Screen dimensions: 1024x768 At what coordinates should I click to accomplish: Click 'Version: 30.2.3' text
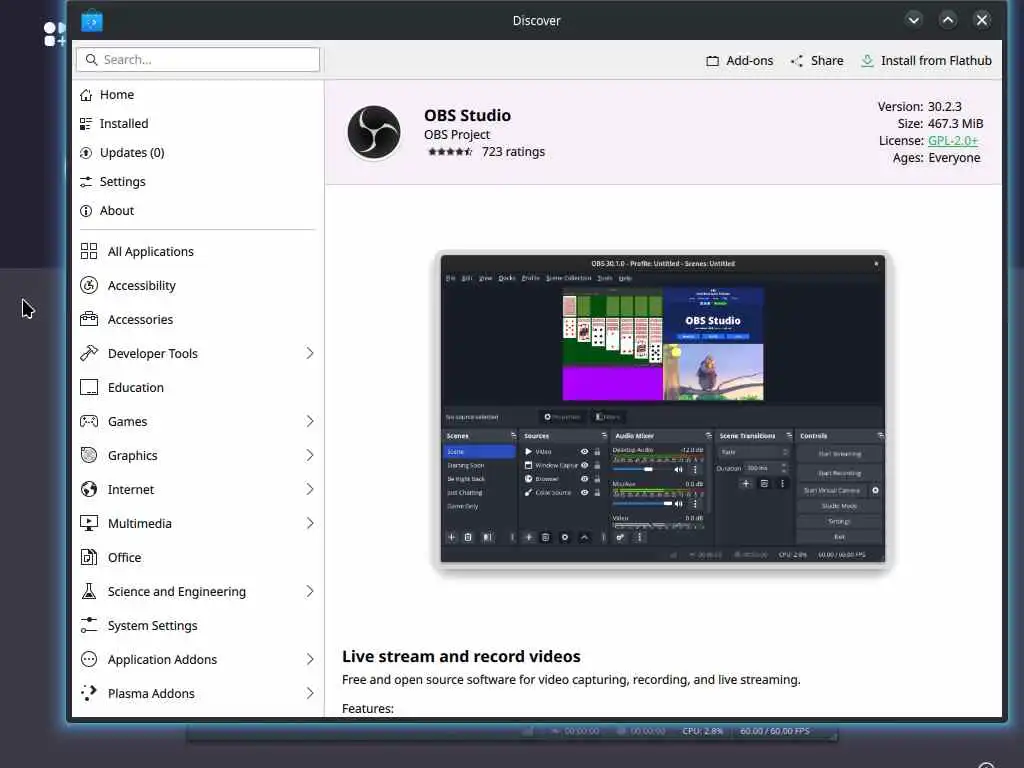920,106
